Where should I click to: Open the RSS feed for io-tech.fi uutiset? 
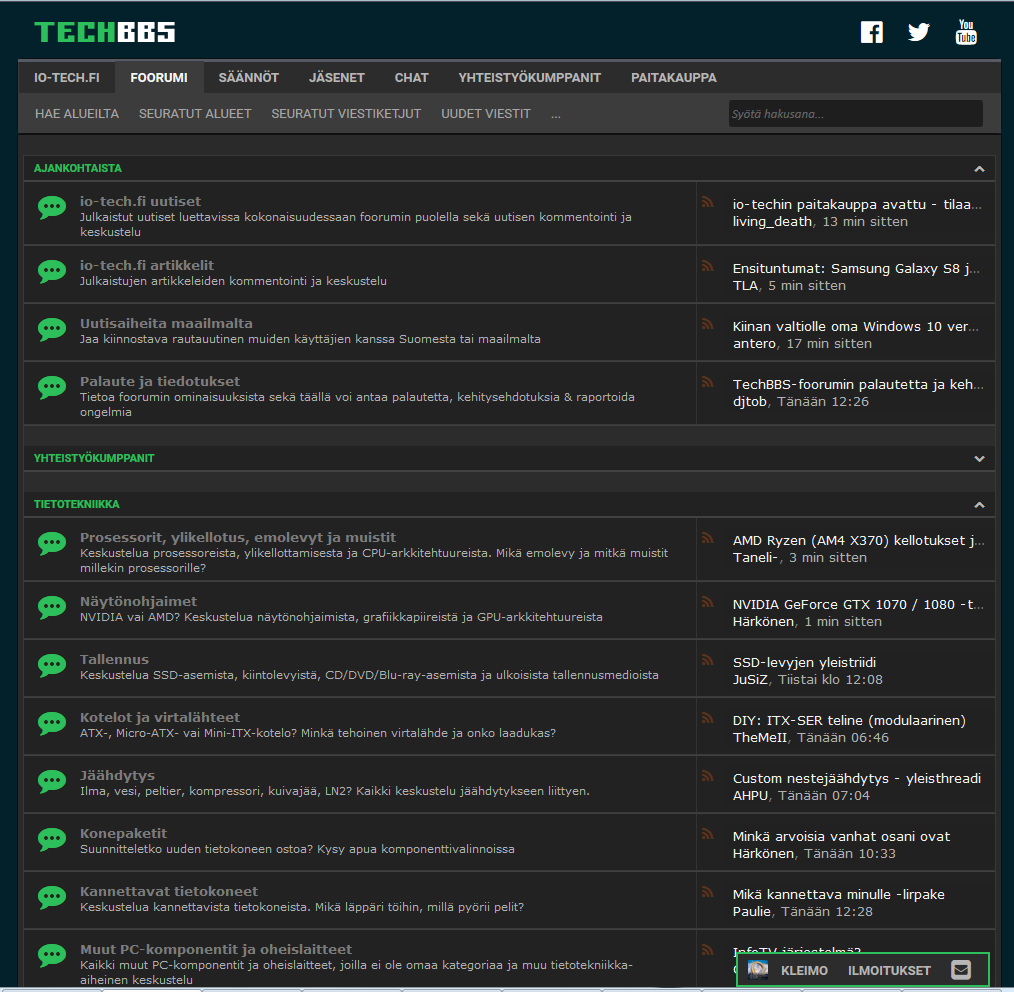pyautogui.click(x=709, y=202)
